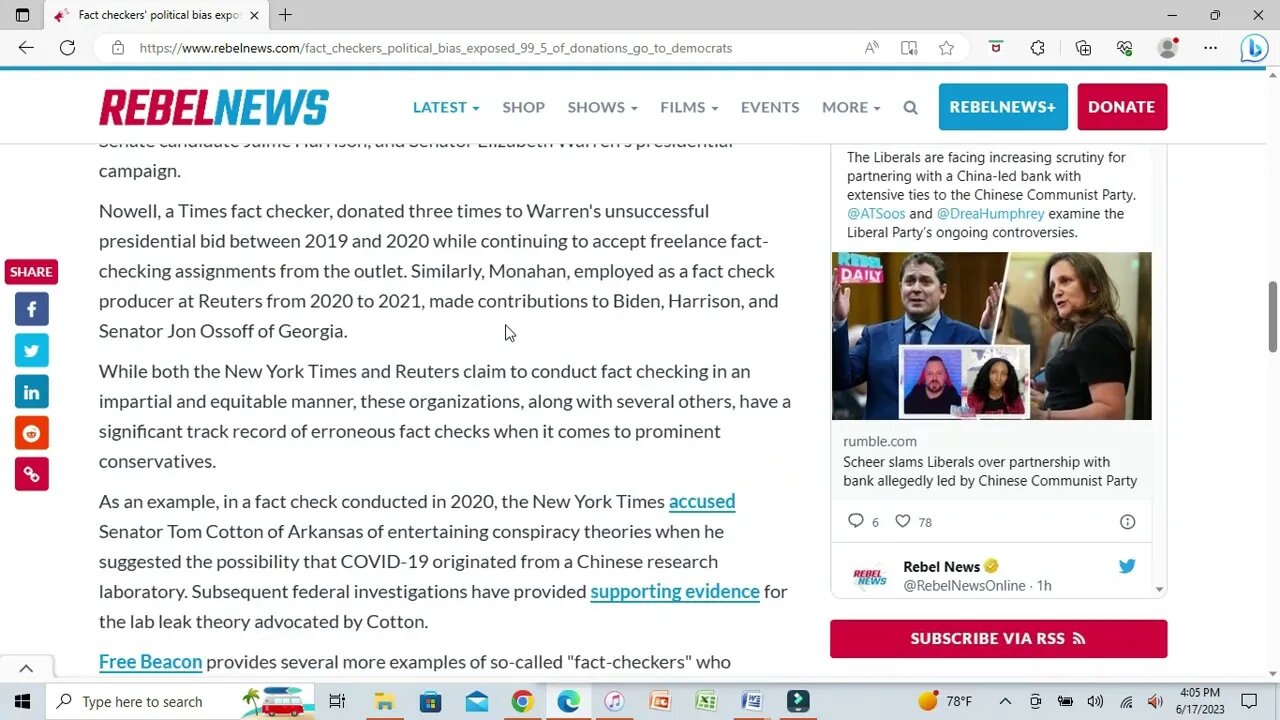
Task: Click the rumble.com source text
Action: pos(879,441)
